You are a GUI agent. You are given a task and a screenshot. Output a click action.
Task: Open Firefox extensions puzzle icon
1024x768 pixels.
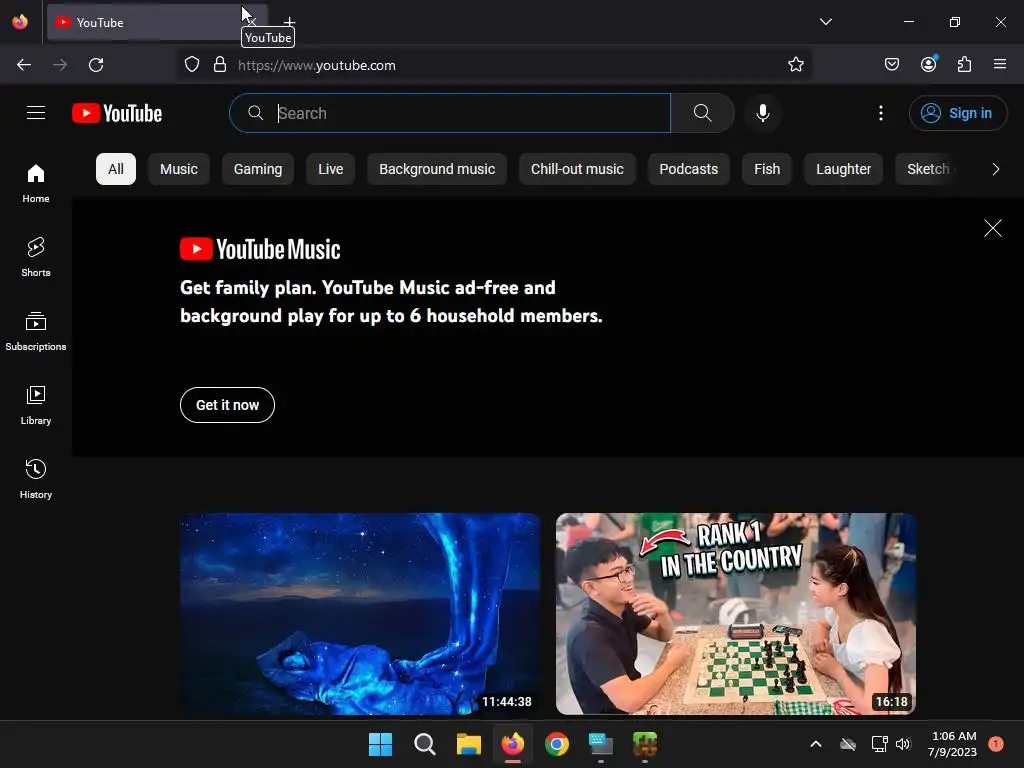(965, 65)
